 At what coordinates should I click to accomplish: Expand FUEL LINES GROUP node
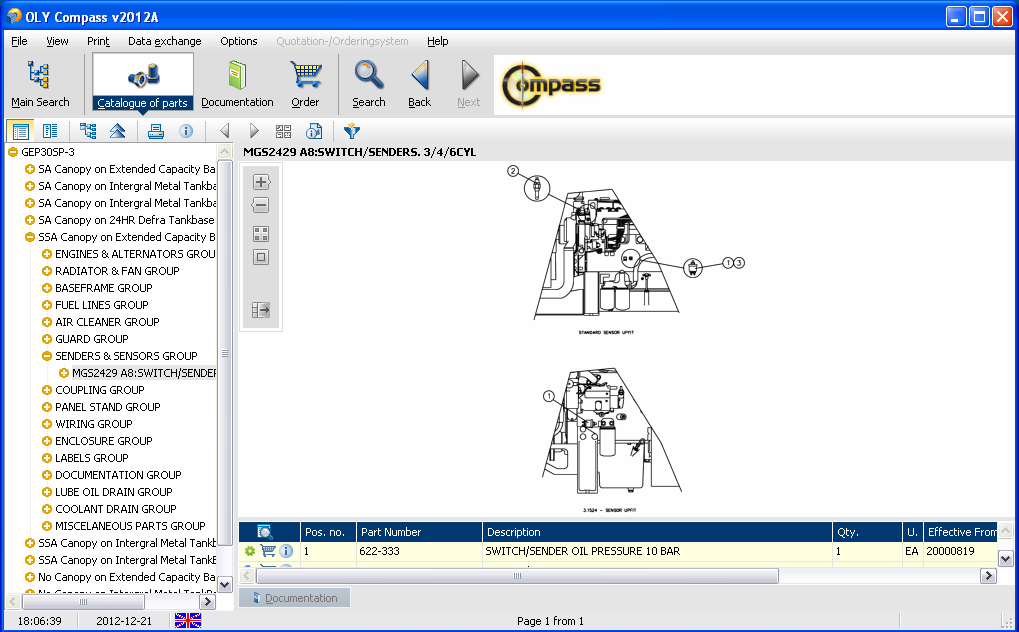pos(46,305)
